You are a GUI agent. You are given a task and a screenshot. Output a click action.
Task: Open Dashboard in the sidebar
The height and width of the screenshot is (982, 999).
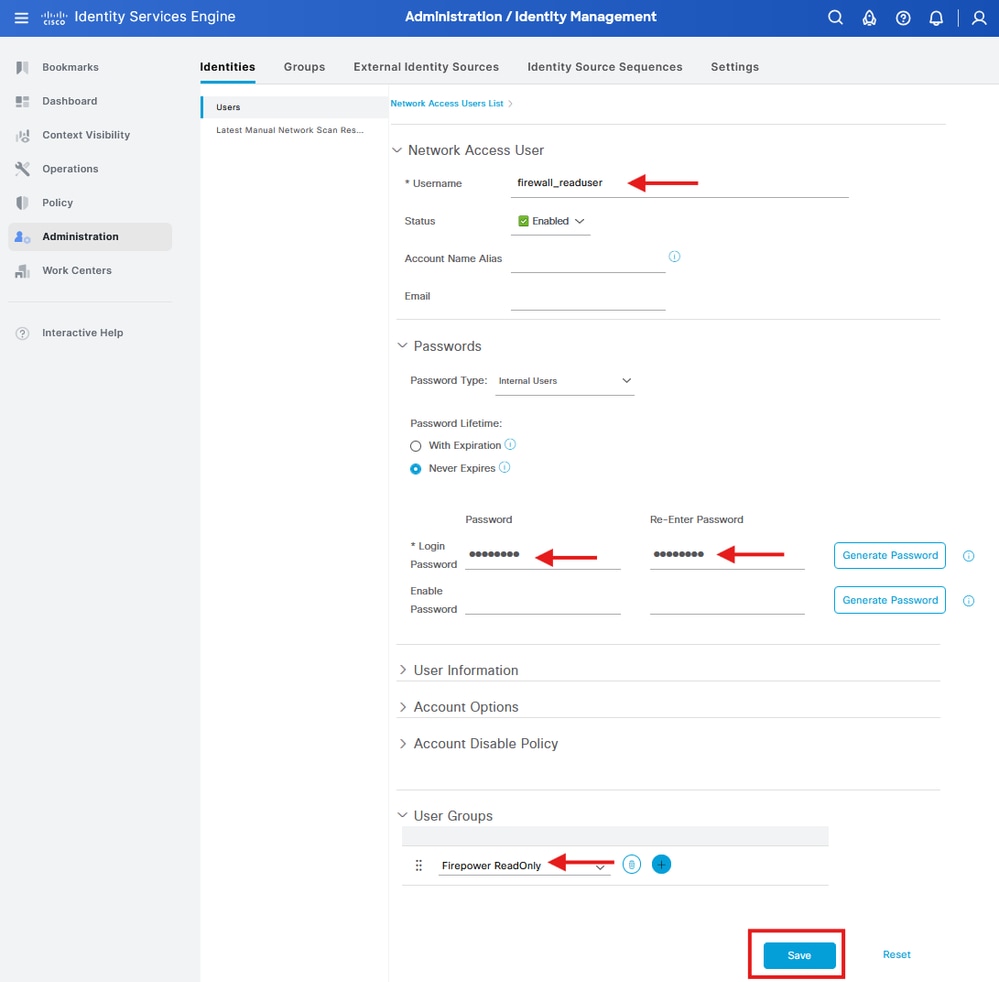[90, 101]
